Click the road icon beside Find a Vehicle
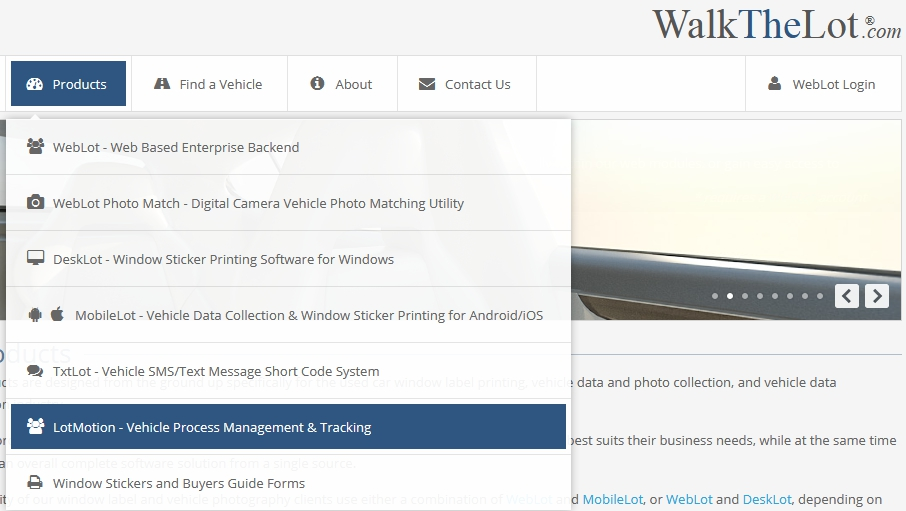 (x=162, y=84)
